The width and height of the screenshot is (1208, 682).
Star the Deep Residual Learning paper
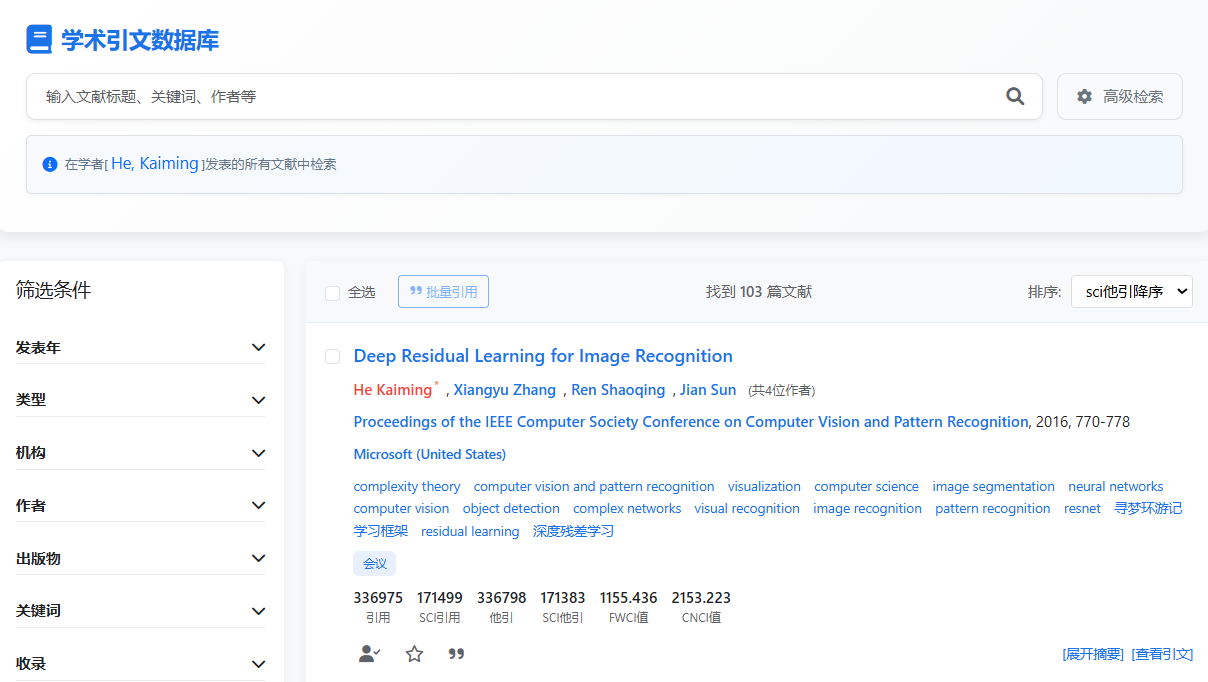click(414, 654)
